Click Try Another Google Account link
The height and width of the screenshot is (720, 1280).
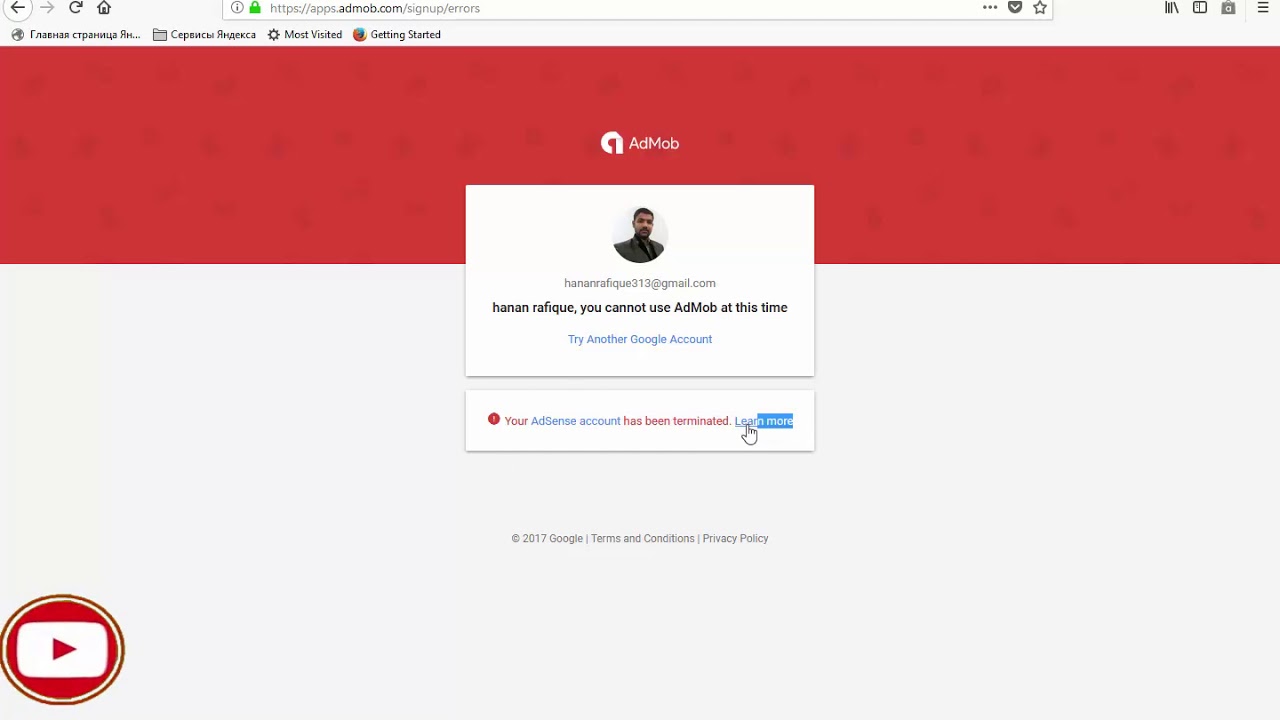640,339
